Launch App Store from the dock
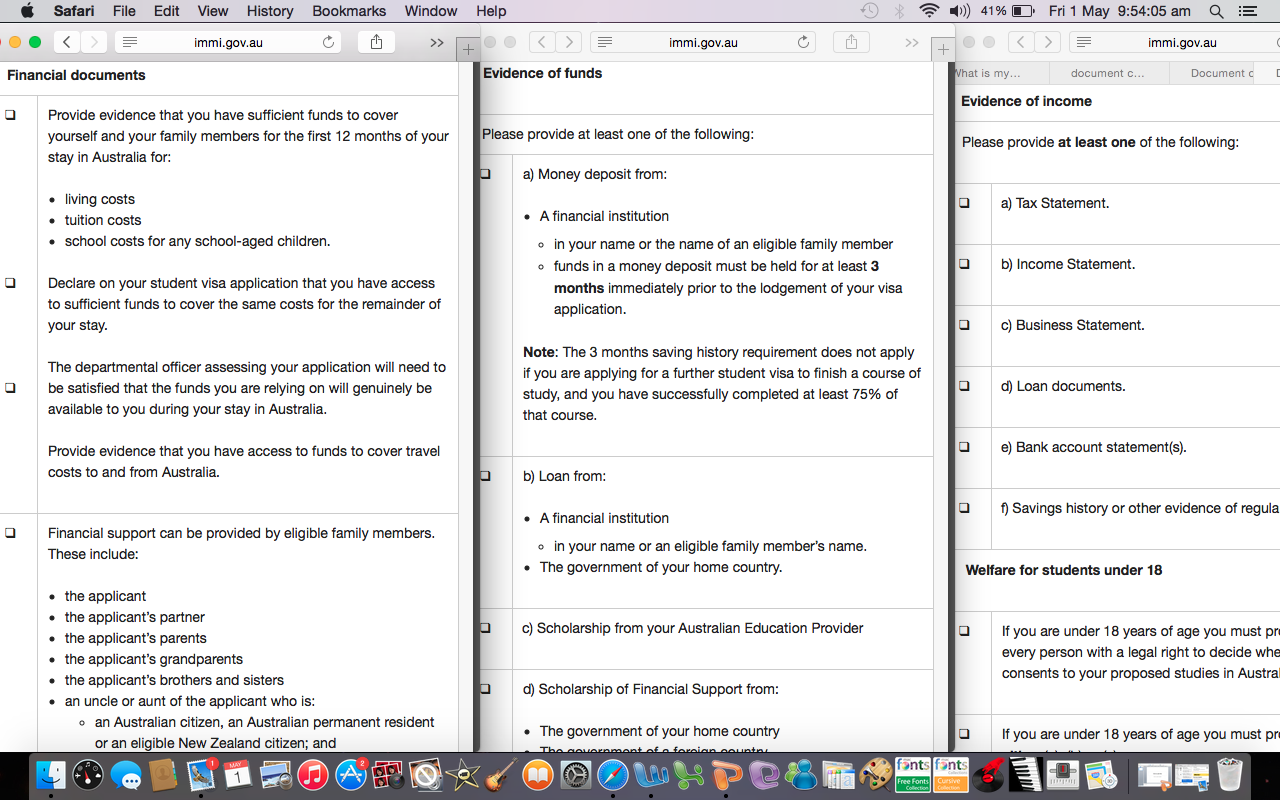 [x=351, y=775]
